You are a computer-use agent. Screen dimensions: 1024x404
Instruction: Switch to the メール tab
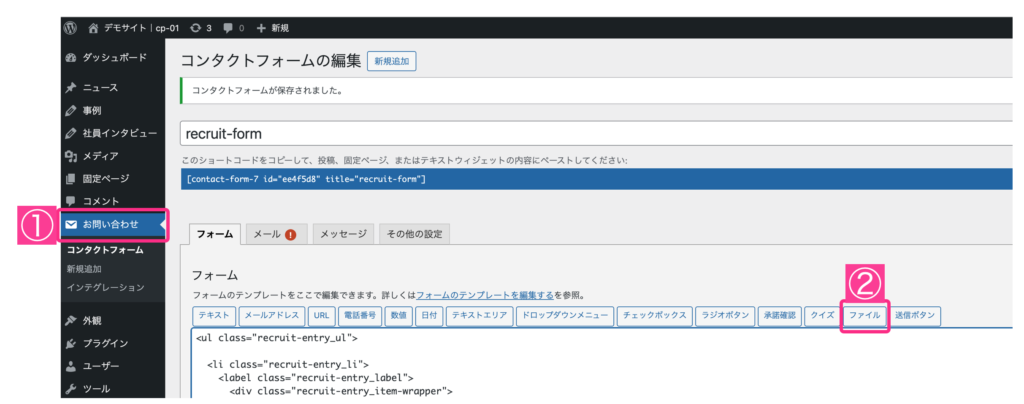tap(274, 234)
